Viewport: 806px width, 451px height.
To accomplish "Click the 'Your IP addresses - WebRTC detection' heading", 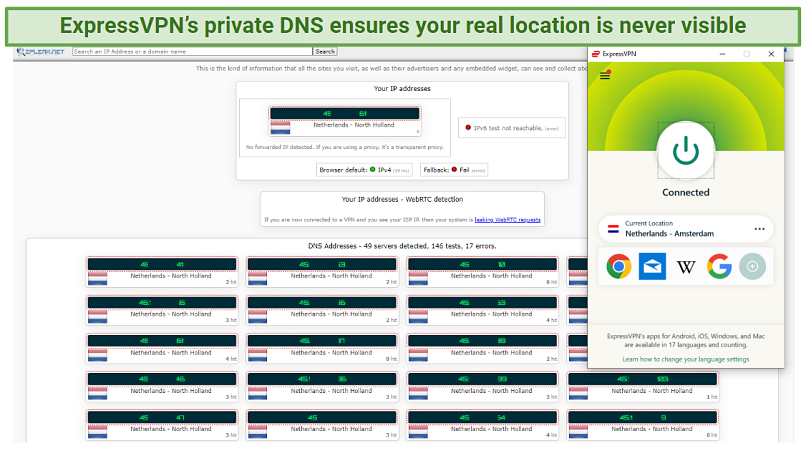I will tap(402, 200).
